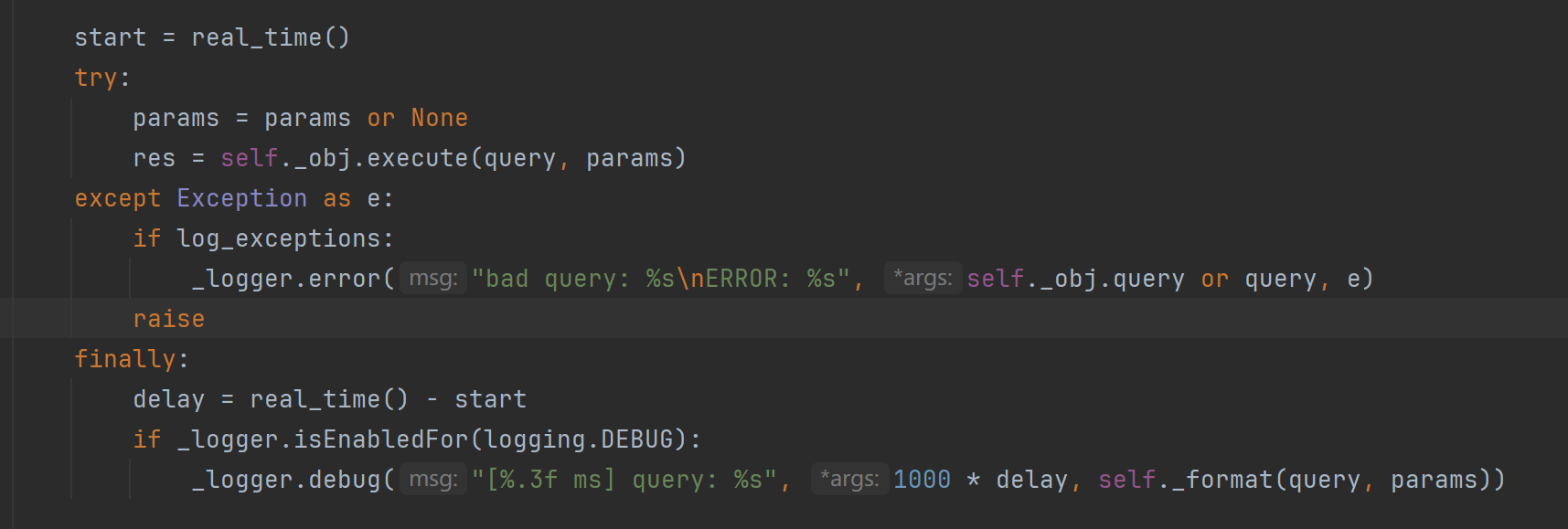
Task: Click the 'None' keyword in params assignment
Action: (x=439, y=118)
